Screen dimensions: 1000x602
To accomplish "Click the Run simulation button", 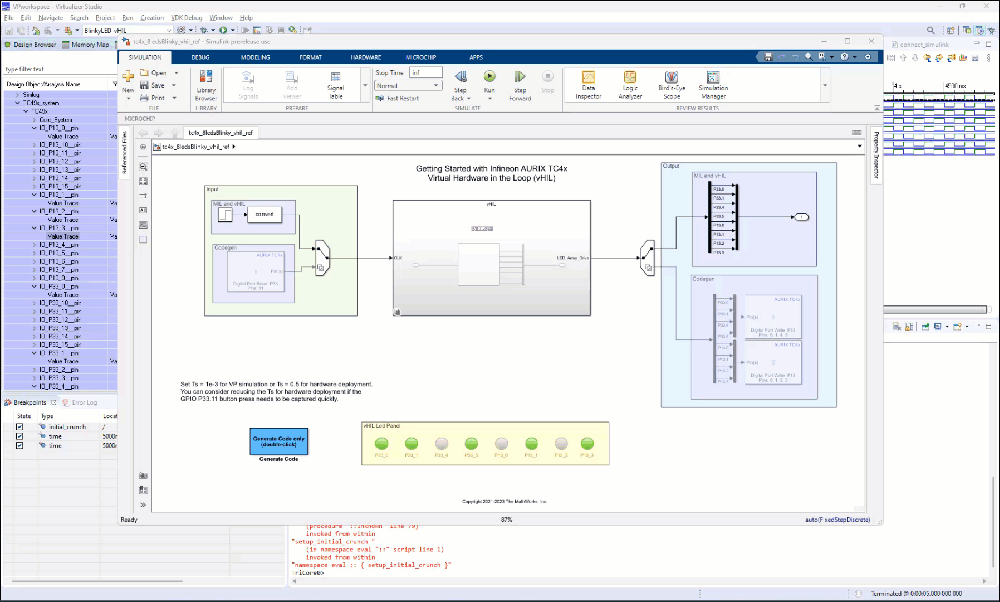I will click(489, 77).
